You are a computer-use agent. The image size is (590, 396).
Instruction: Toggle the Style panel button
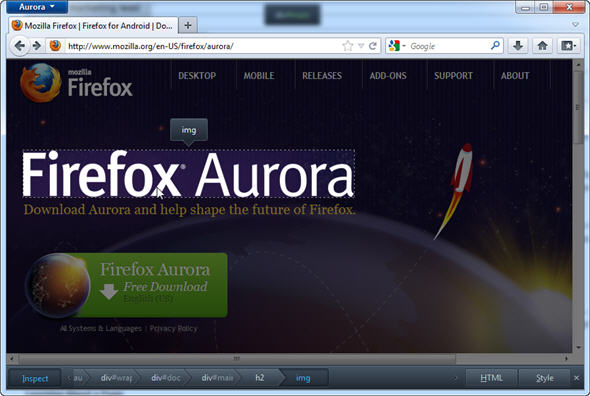coord(544,378)
